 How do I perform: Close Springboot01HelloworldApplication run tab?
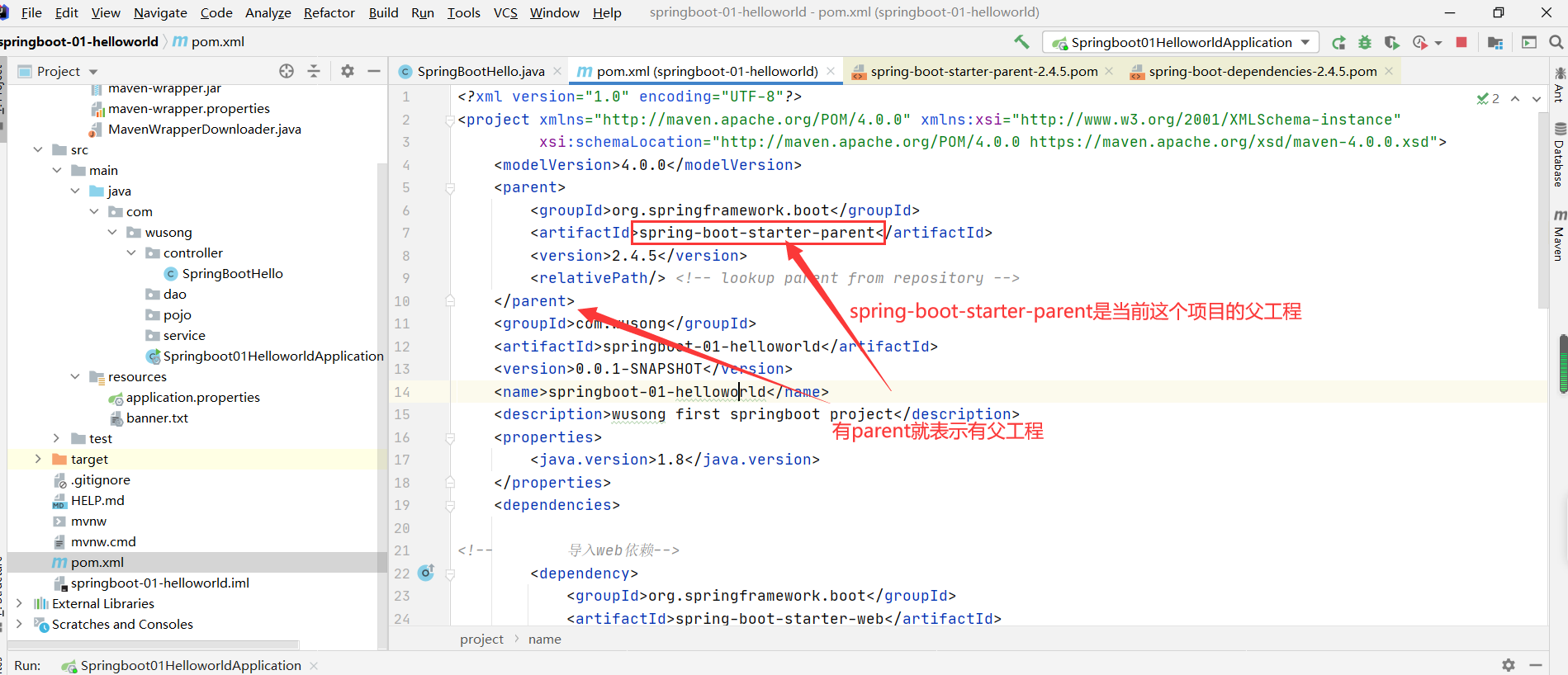coord(314,665)
